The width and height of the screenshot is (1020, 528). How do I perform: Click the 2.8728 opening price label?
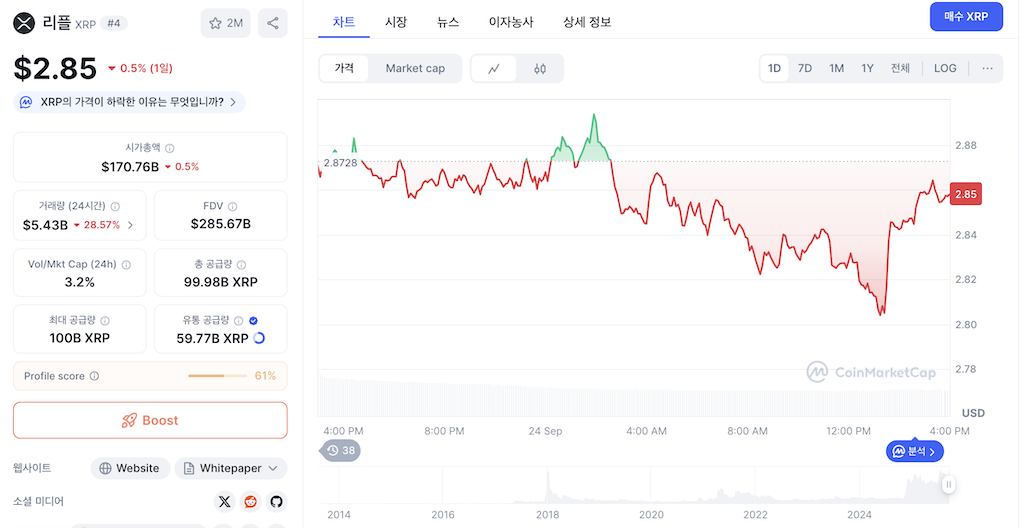point(340,163)
